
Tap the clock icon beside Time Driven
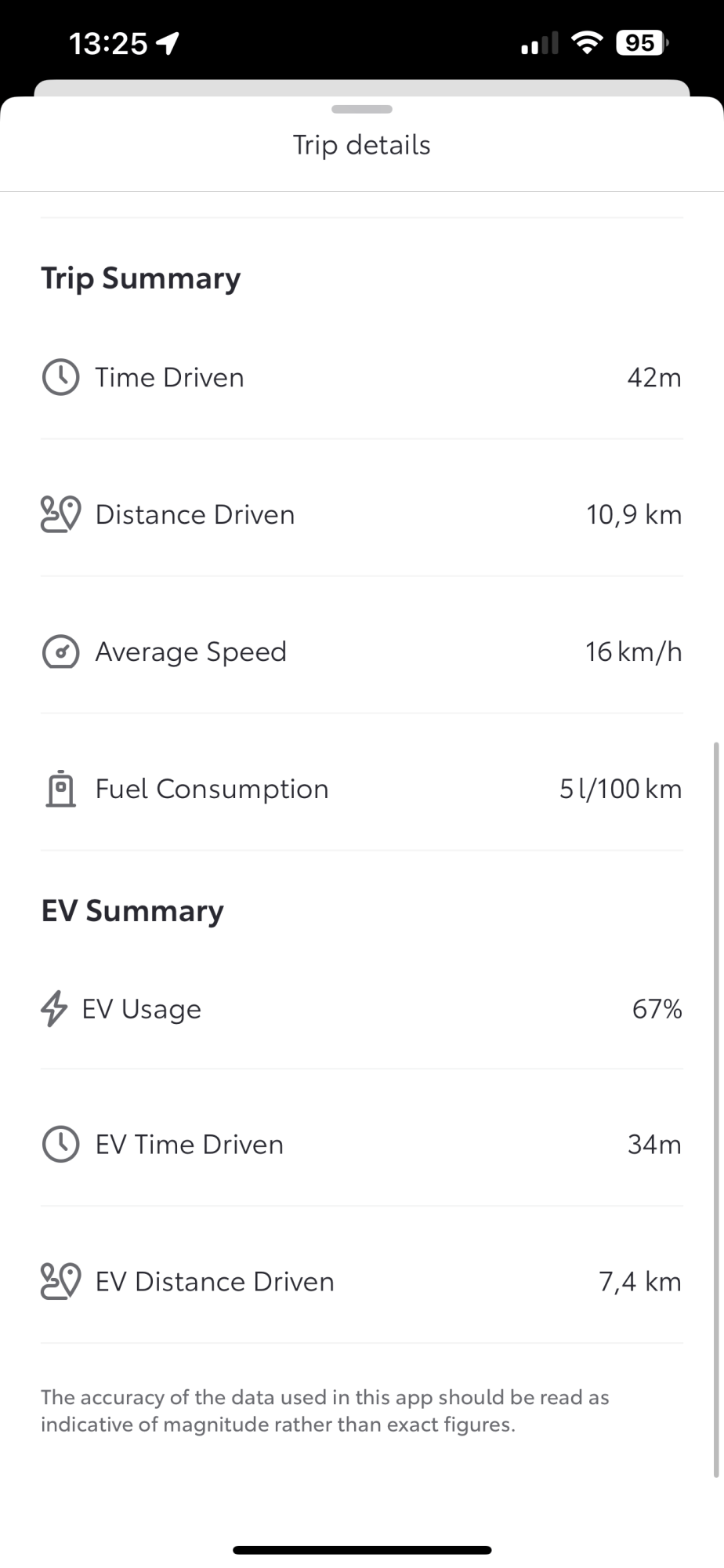pos(60,377)
